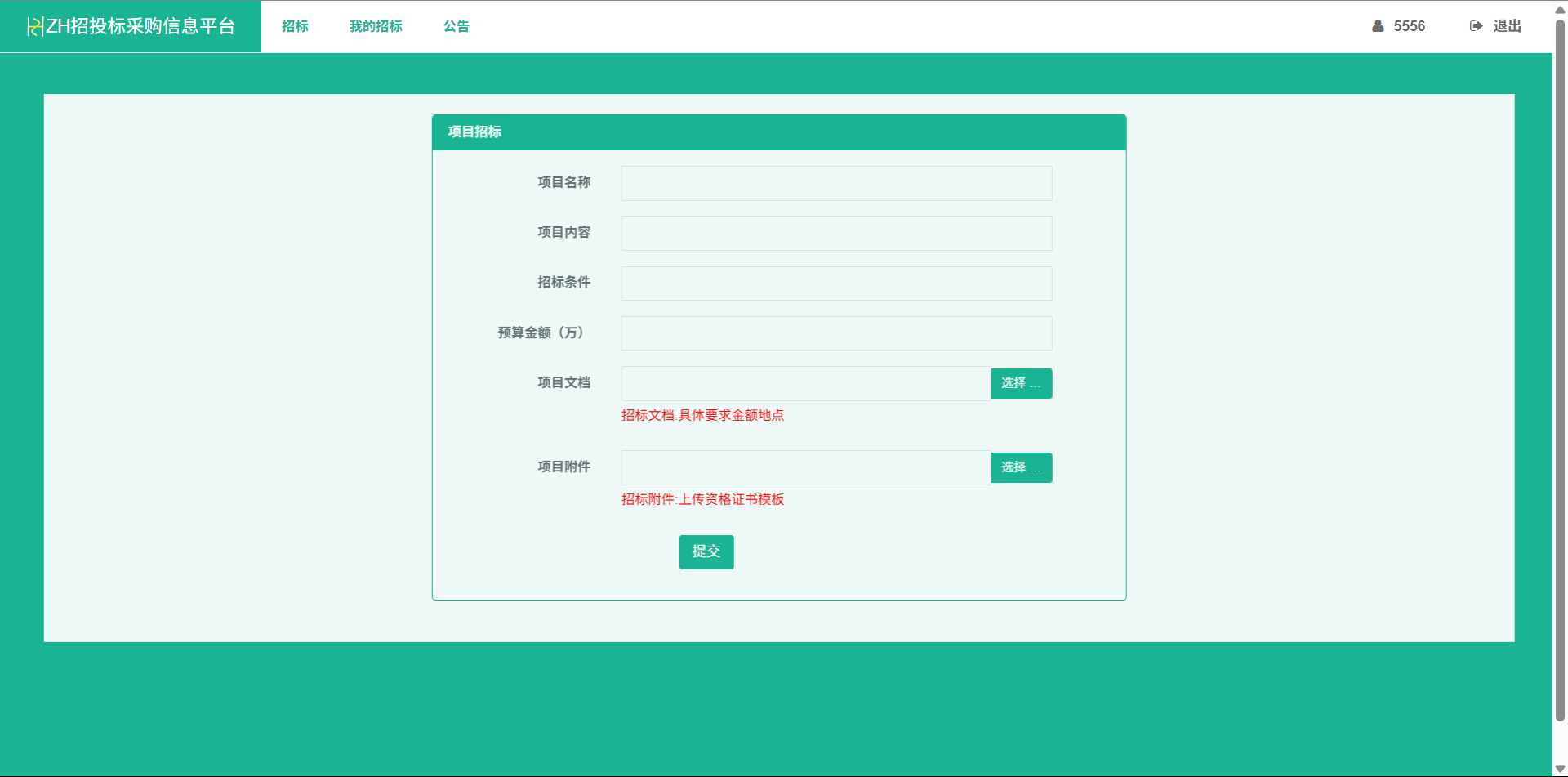Image resolution: width=1568 pixels, height=777 pixels.
Task: Click the 项目附件 file path field
Action: pos(806,467)
